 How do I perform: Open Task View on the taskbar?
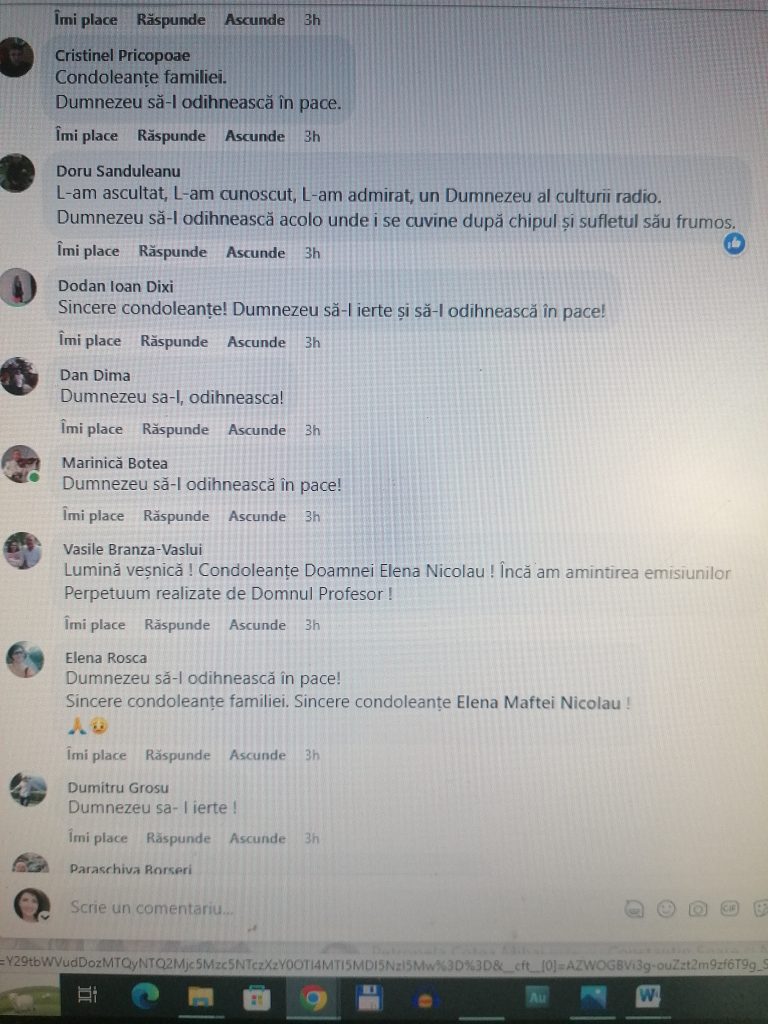[x=88, y=995]
